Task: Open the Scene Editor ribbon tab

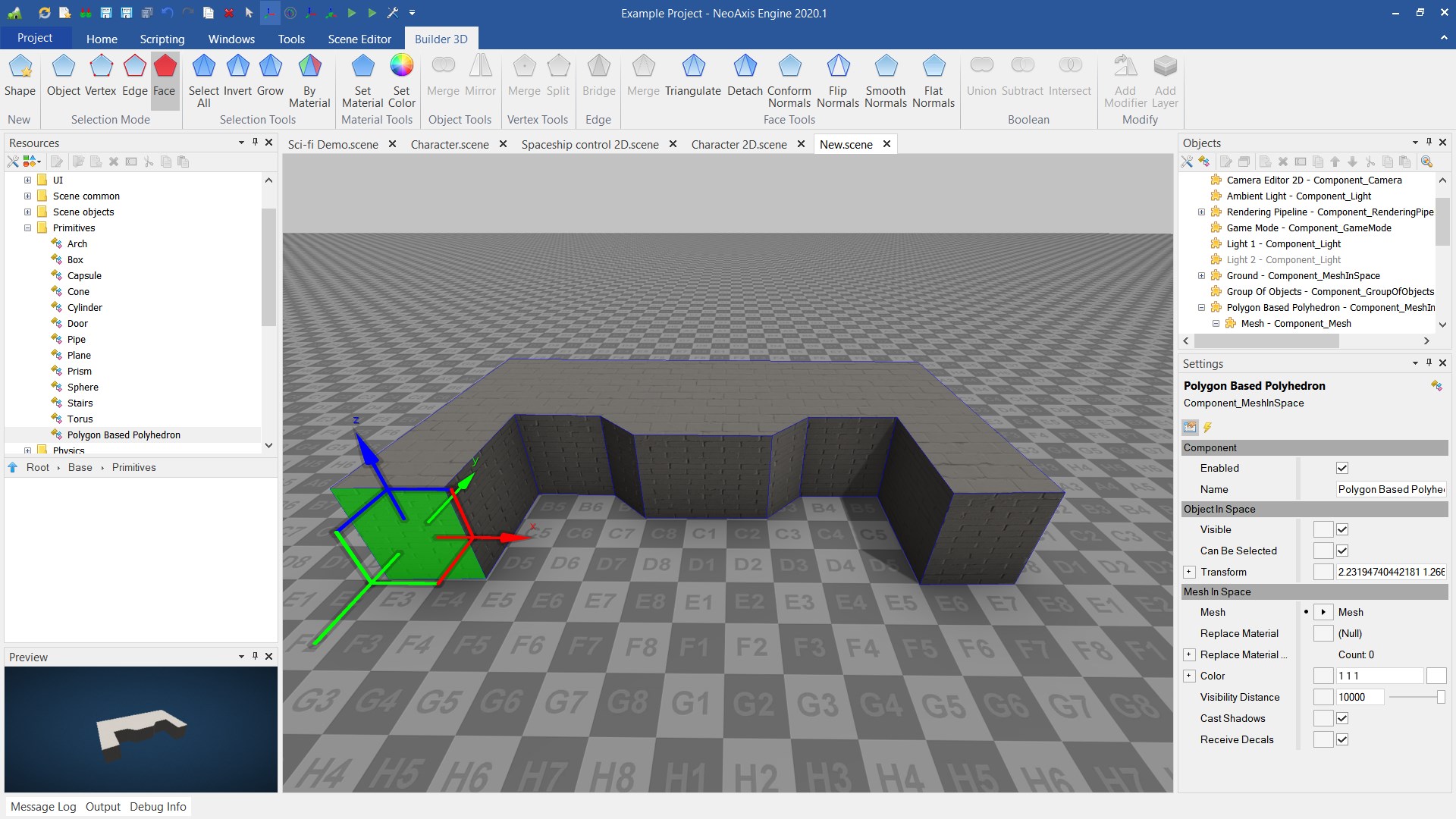Action: 359,39
